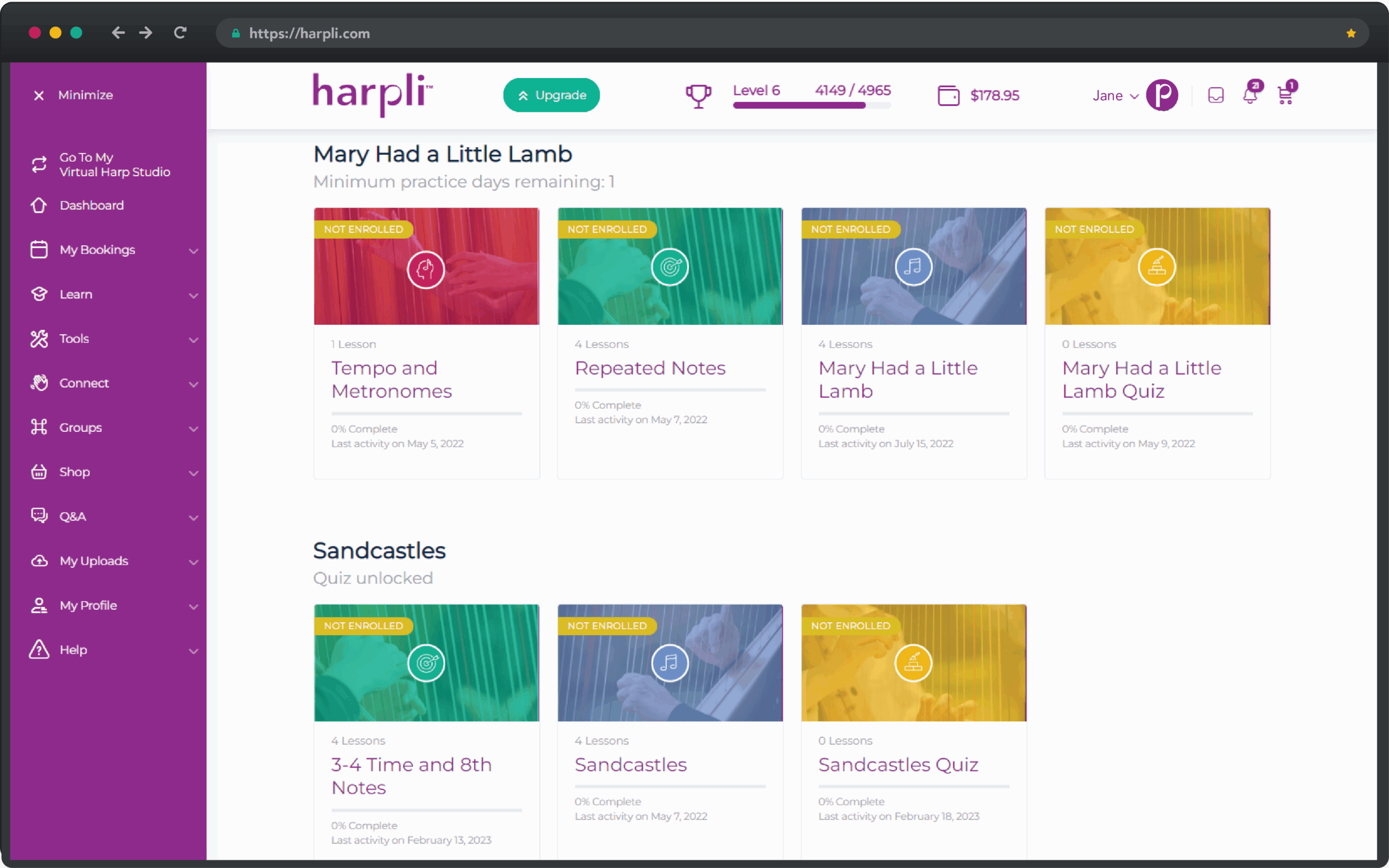Open the shopping cart icon
1389x868 pixels.
point(1286,94)
